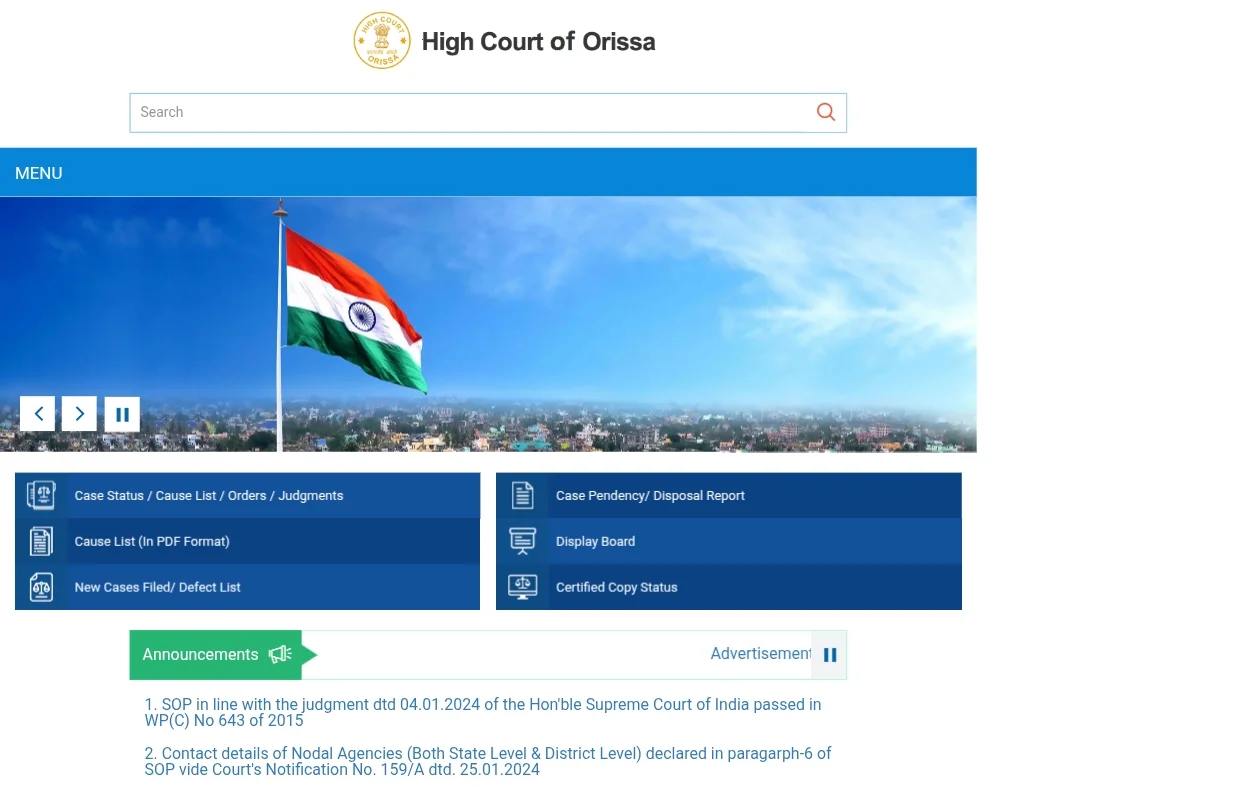This screenshot has width=1260, height=787.
Task: Click the Case Pendency report icon
Action: tap(522, 495)
